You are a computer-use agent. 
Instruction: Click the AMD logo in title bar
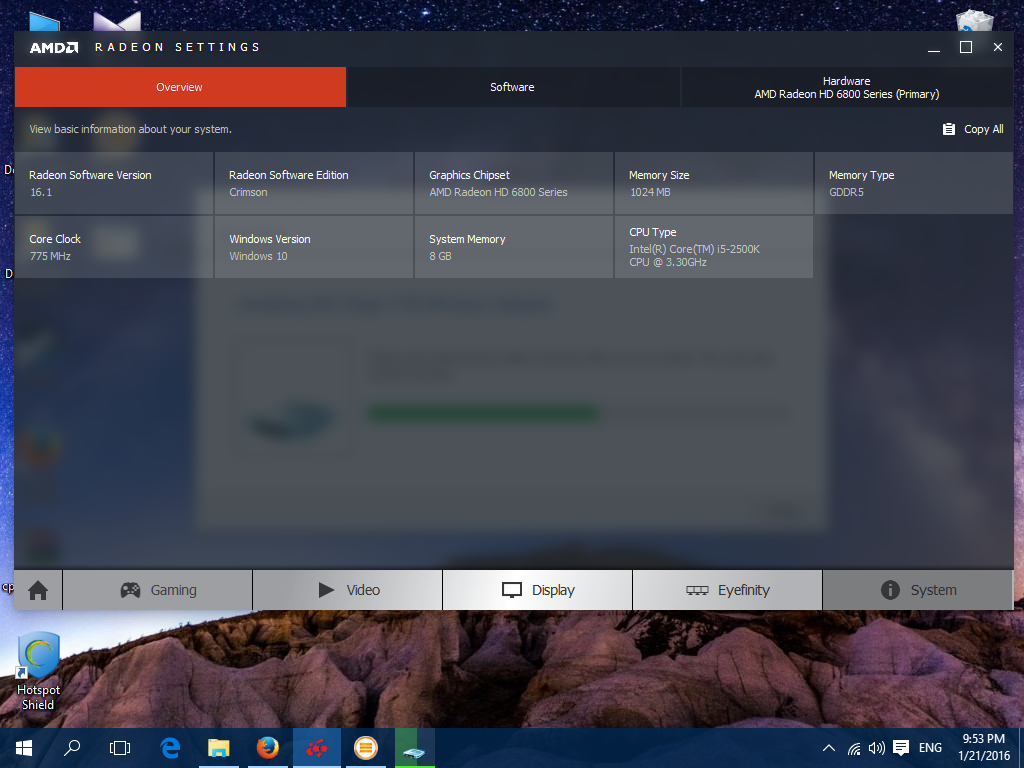(54, 47)
